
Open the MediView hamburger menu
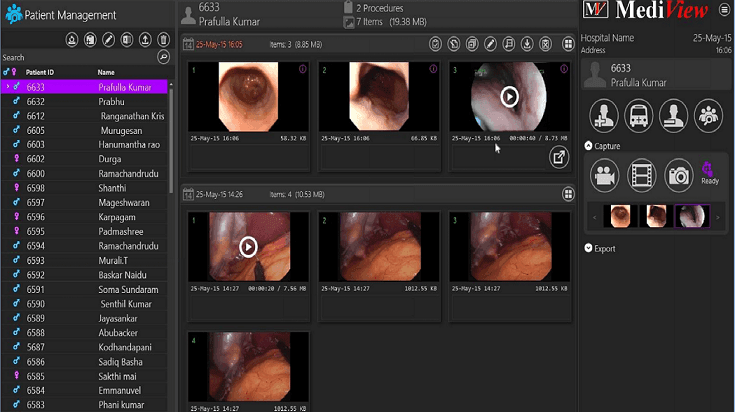click(x=724, y=10)
